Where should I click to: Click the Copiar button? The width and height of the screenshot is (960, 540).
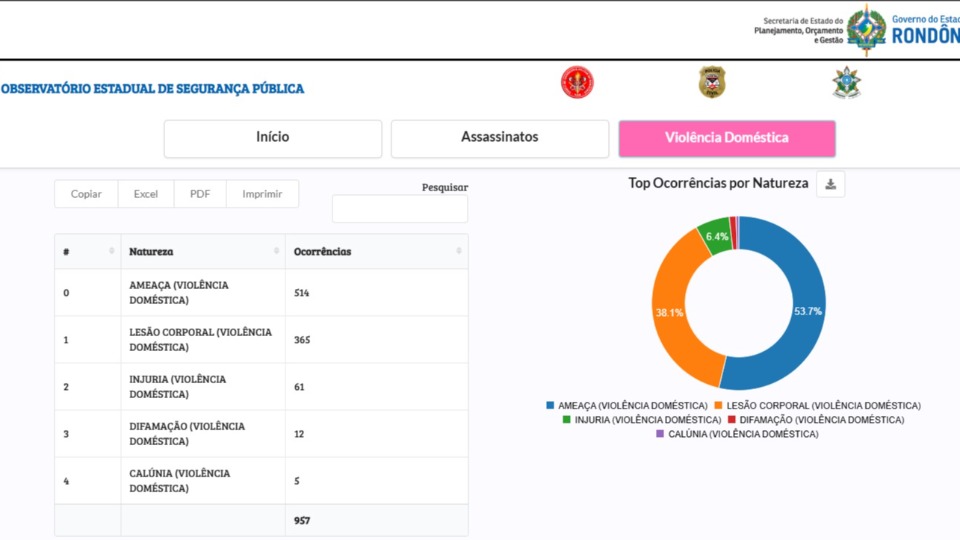[x=86, y=194]
